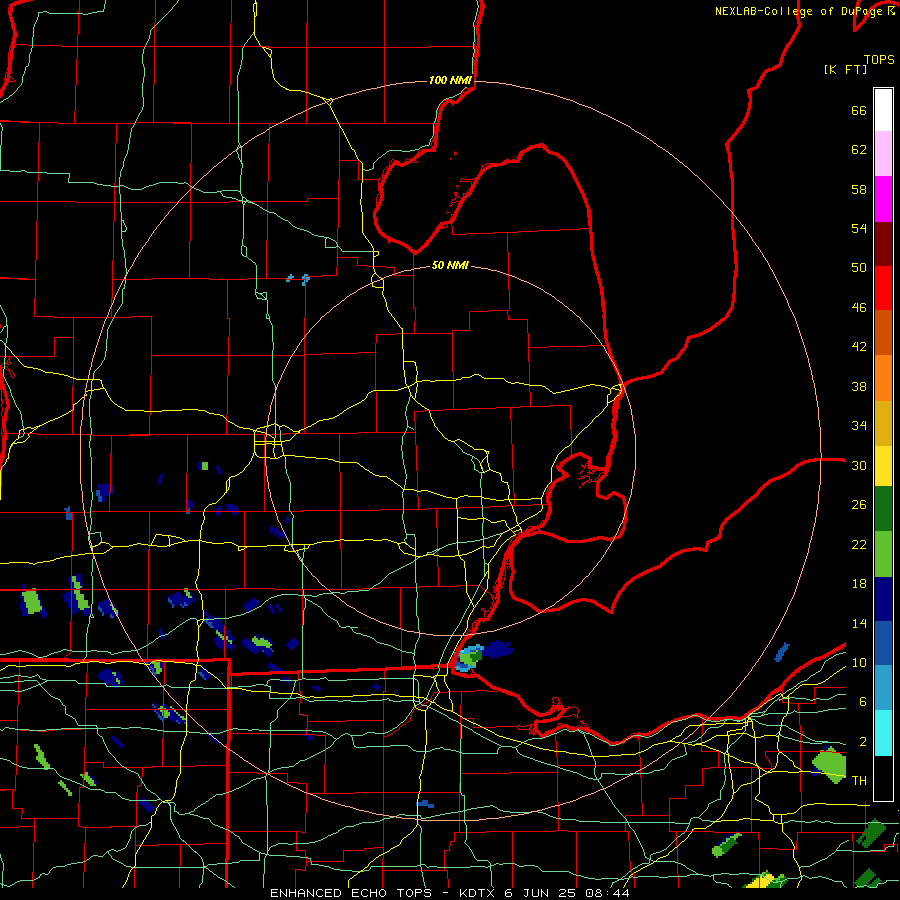Screen dimensions: 900x900
Task: Click the navy 18 kft legend swatch
Action: [x=883, y=599]
